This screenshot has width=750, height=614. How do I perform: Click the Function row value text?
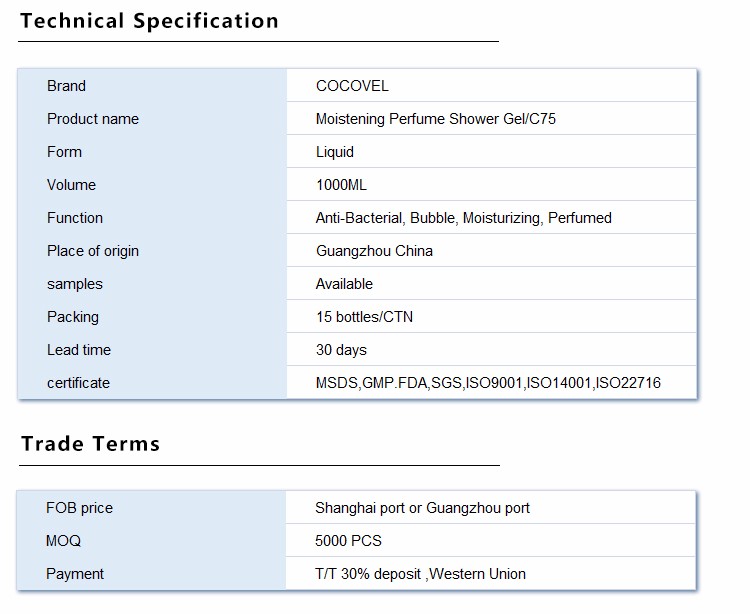(463, 218)
